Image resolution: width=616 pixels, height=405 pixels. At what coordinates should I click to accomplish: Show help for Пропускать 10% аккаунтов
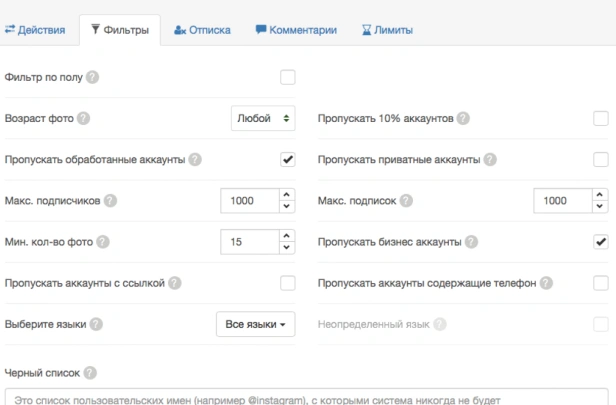[x=463, y=118]
